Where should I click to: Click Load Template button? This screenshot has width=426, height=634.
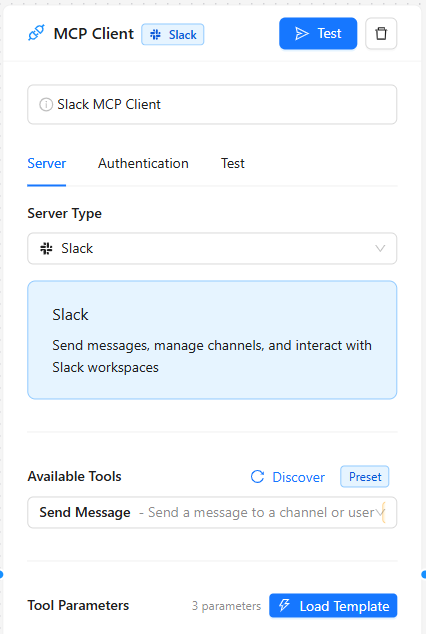tap(333, 606)
